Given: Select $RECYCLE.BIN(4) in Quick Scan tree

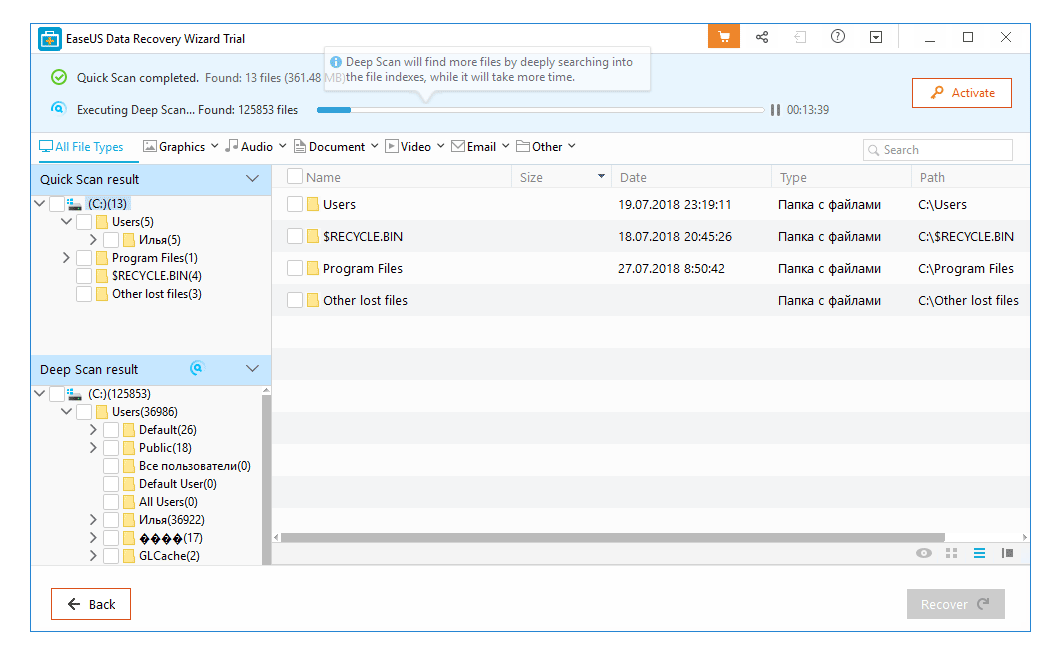Looking at the screenshot, I should [156, 276].
